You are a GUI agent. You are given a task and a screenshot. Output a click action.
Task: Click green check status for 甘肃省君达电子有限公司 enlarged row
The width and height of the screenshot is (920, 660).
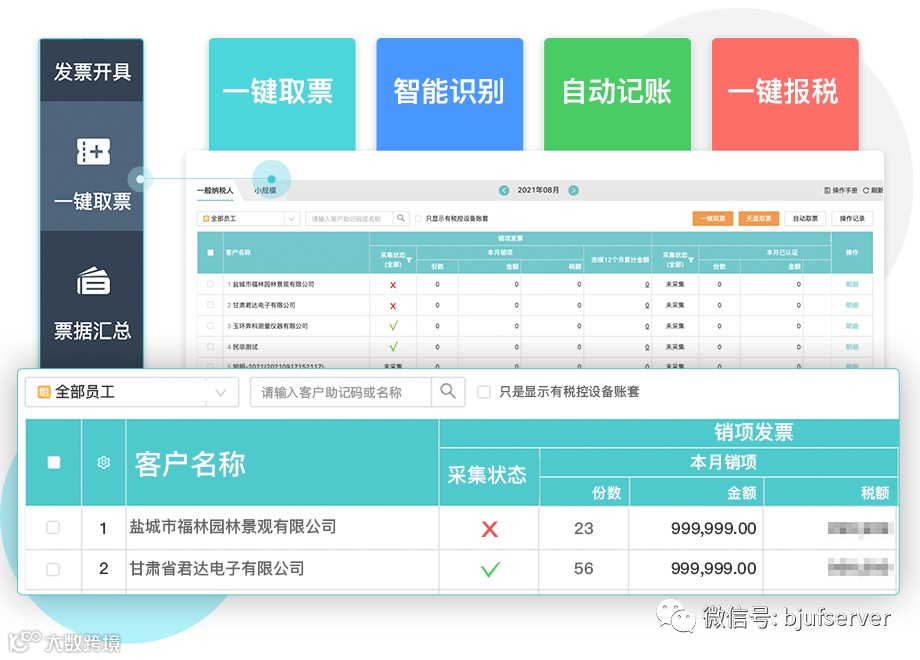click(x=490, y=568)
